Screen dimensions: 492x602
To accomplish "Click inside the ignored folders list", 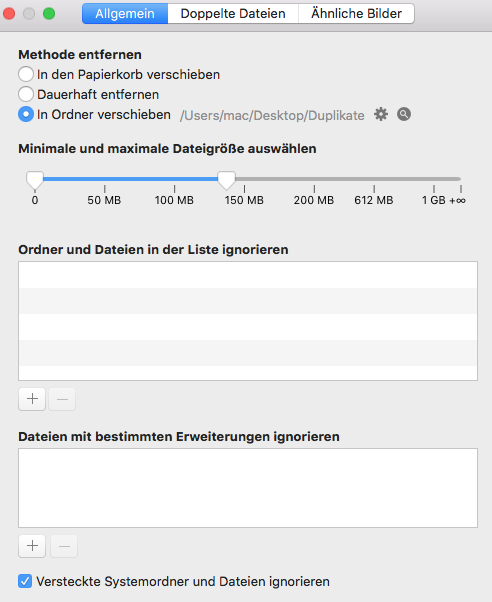I will tap(248, 321).
